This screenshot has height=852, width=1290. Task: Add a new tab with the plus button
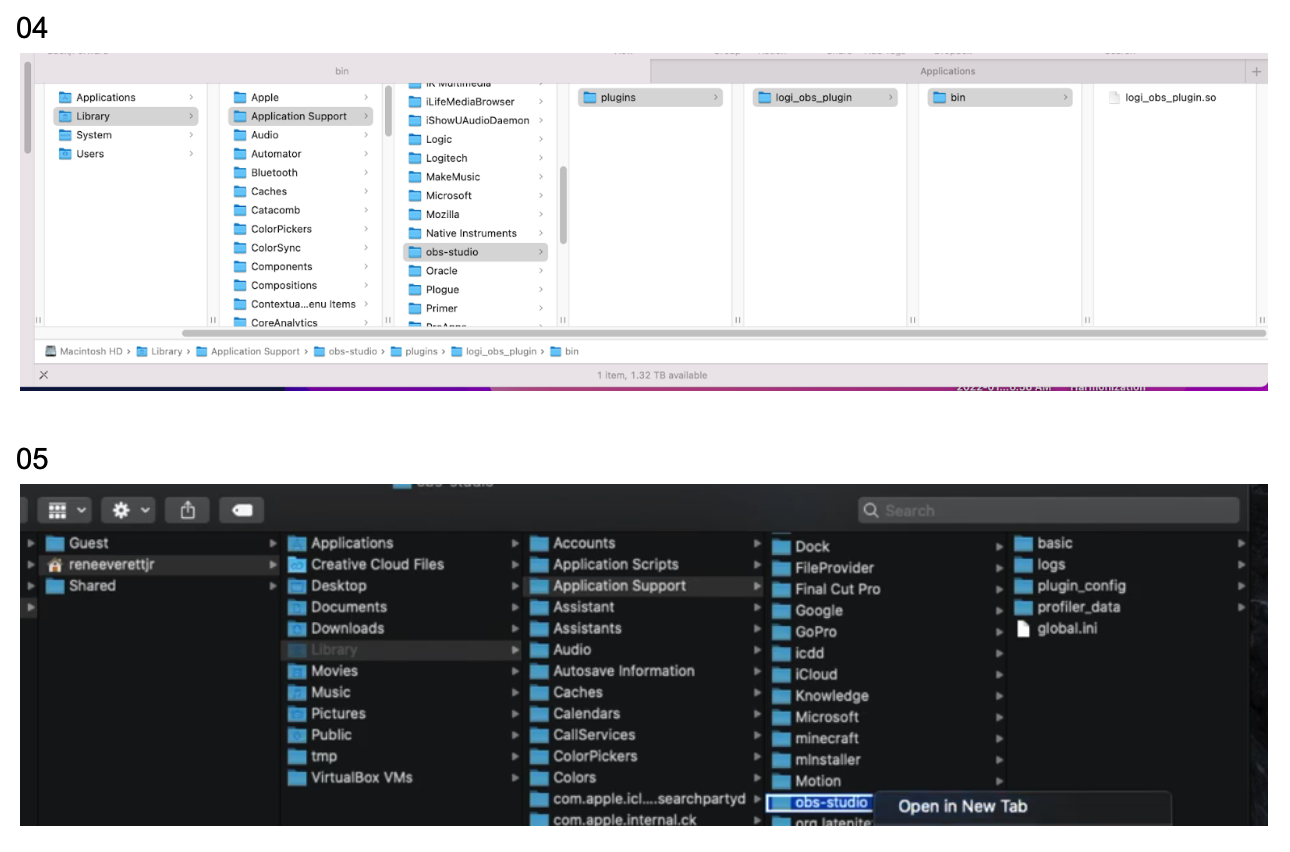pos(1257,71)
